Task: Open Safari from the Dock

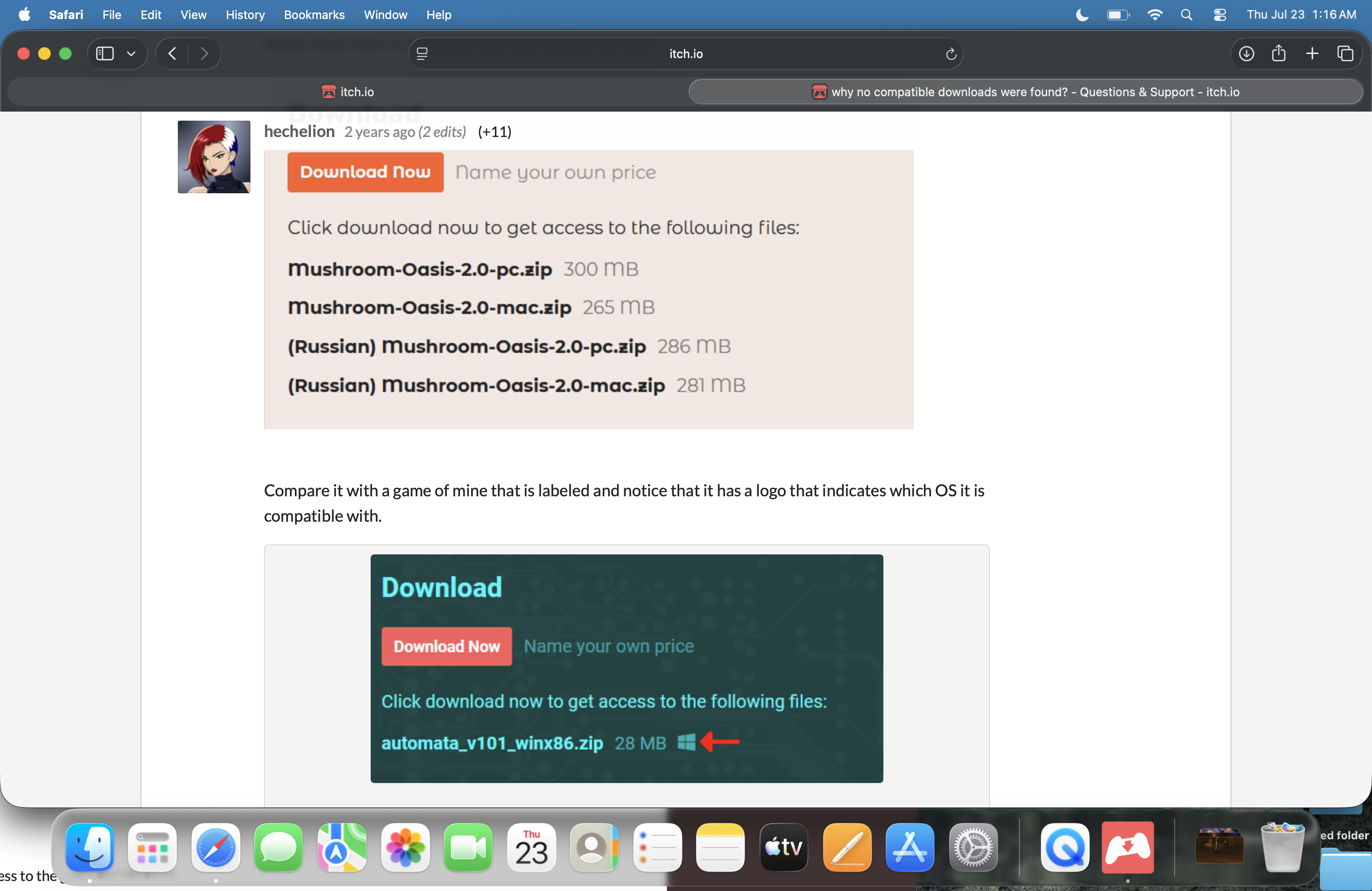Action: (x=216, y=847)
